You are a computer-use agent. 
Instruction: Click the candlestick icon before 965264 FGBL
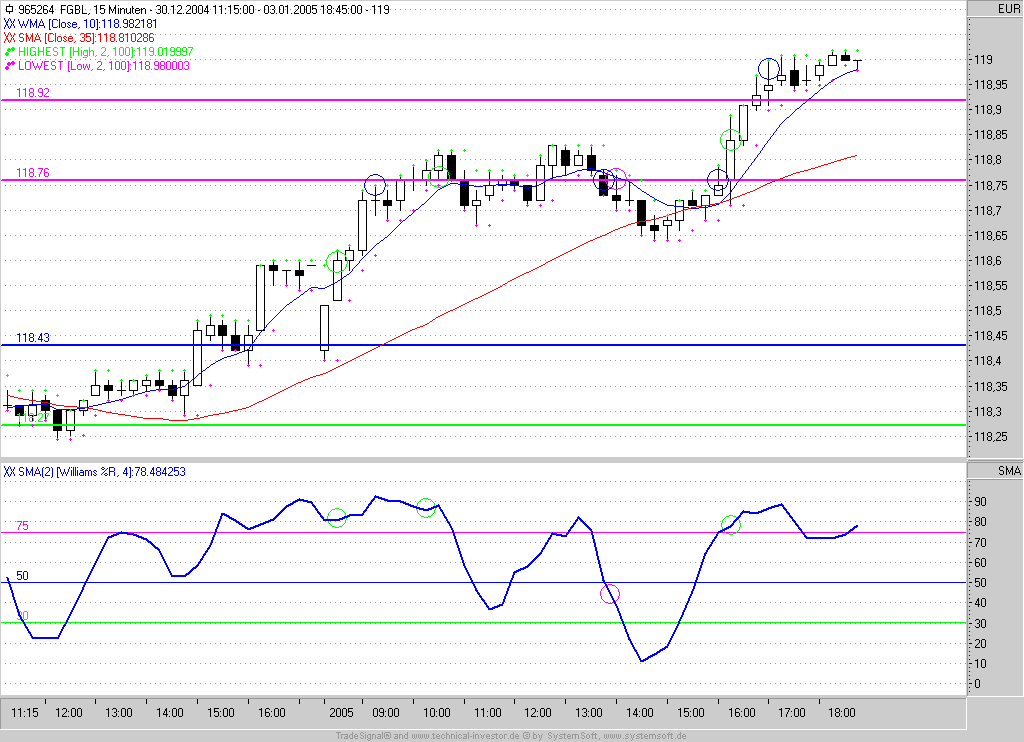(x=8, y=10)
